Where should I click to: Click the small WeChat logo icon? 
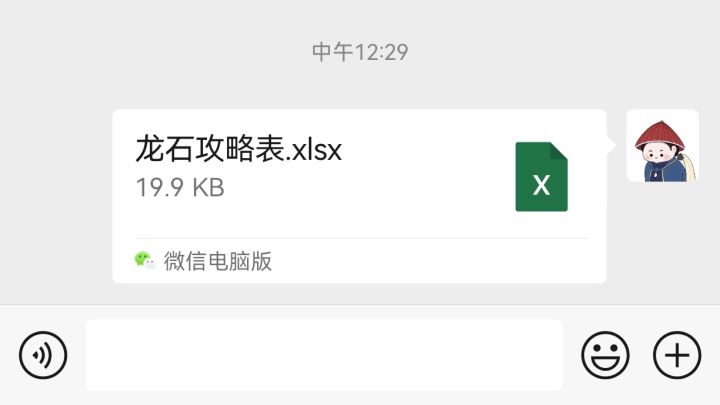point(144,260)
